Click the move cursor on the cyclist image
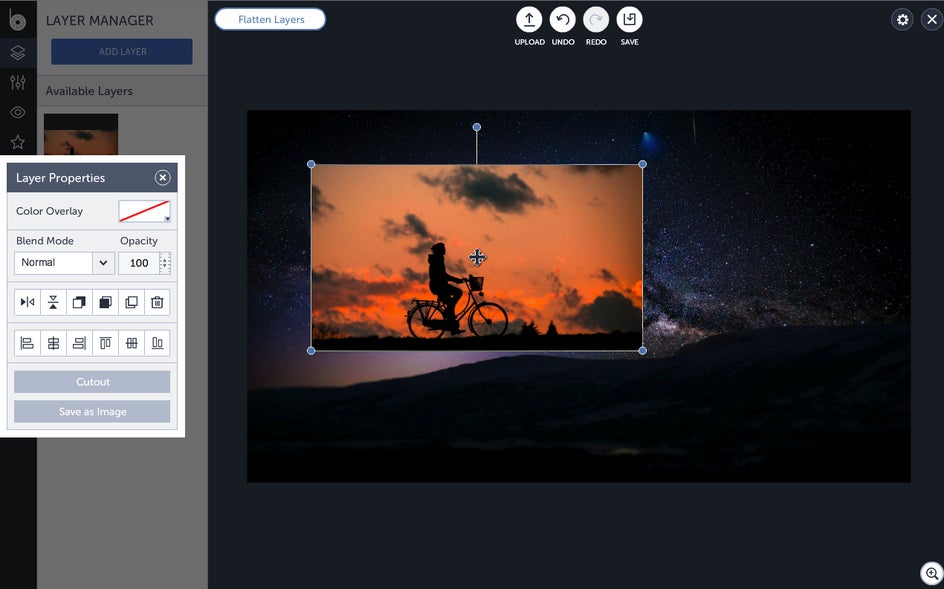 [477, 258]
